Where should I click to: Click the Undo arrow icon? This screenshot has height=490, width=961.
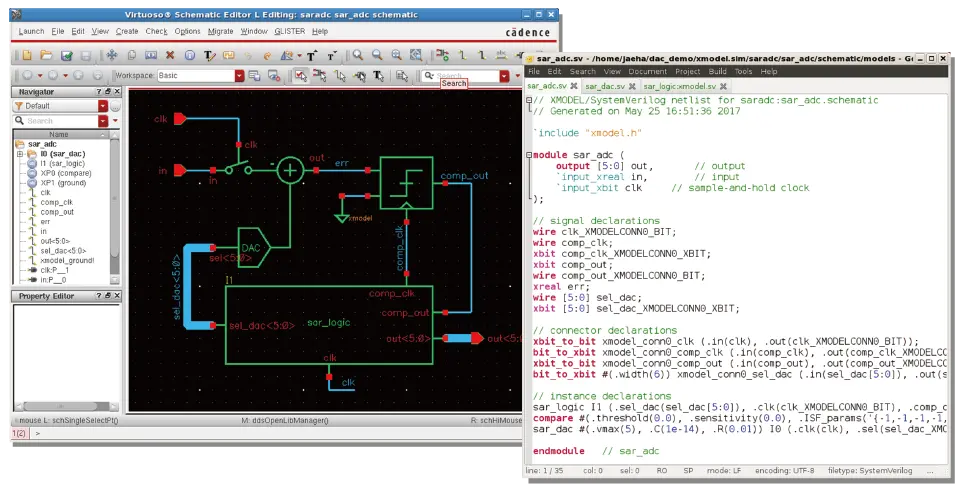248,56
